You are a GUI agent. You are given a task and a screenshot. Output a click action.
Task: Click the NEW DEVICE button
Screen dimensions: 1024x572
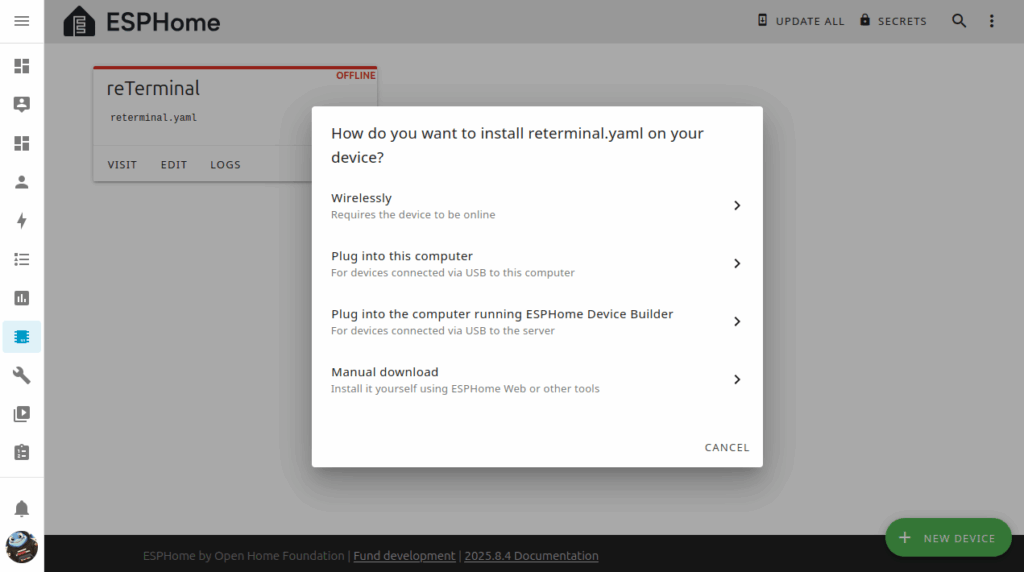click(x=948, y=538)
